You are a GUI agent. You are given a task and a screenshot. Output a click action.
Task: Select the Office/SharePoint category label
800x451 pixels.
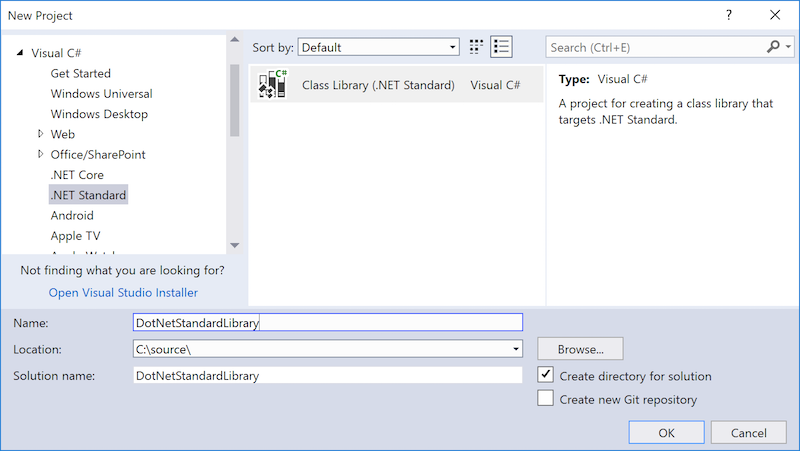click(98, 155)
